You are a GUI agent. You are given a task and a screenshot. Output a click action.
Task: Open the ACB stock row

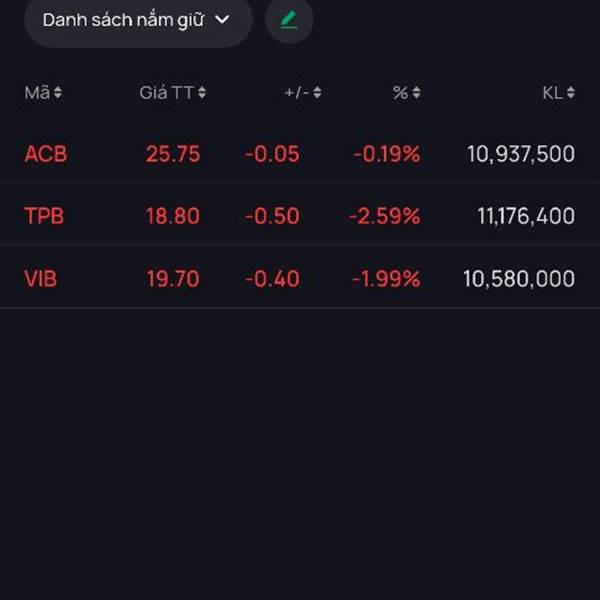[x=300, y=154]
